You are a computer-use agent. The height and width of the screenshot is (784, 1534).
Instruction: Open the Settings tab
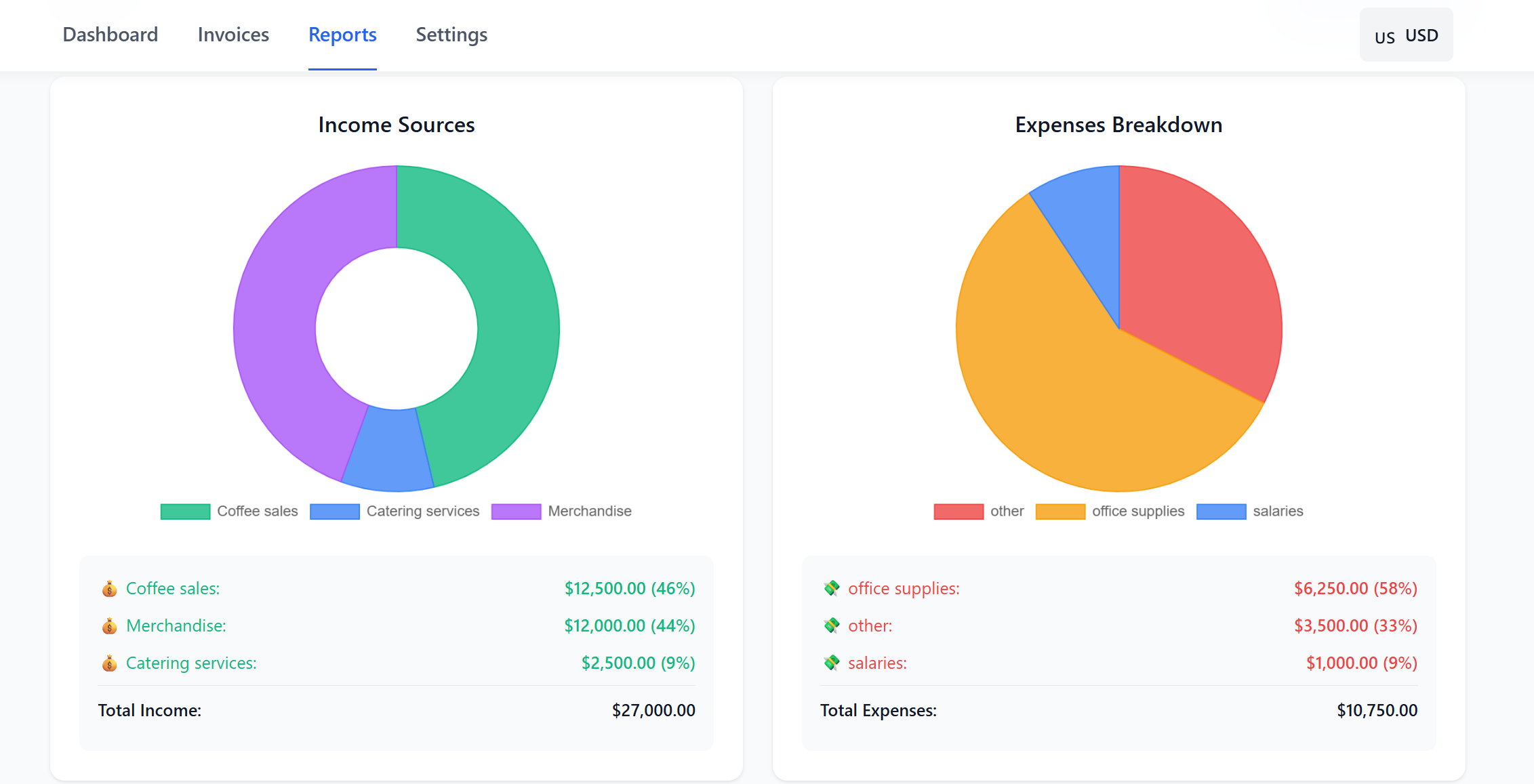tap(451, 35)
